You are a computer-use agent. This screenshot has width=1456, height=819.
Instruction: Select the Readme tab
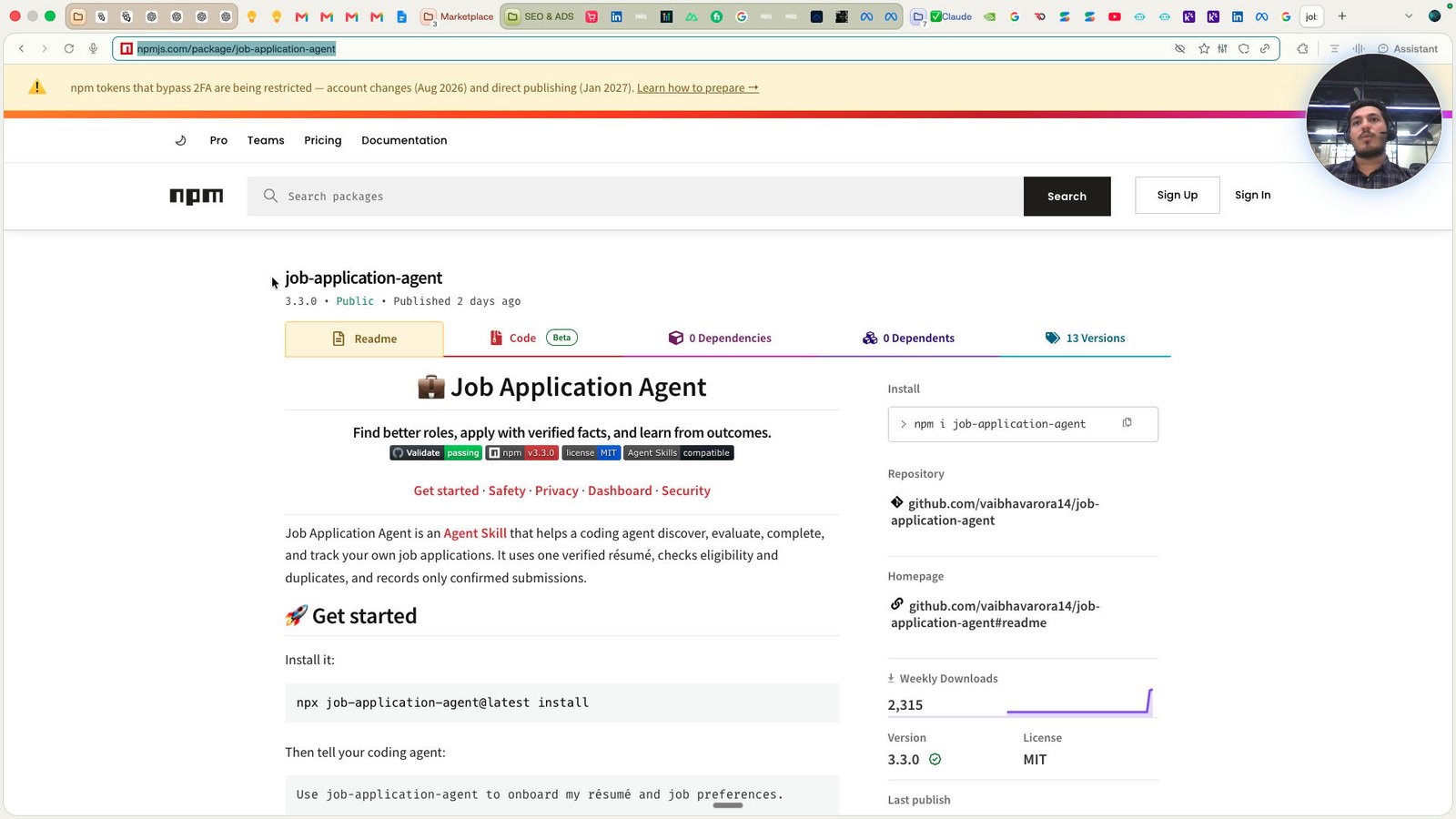(x=364, y=339)
